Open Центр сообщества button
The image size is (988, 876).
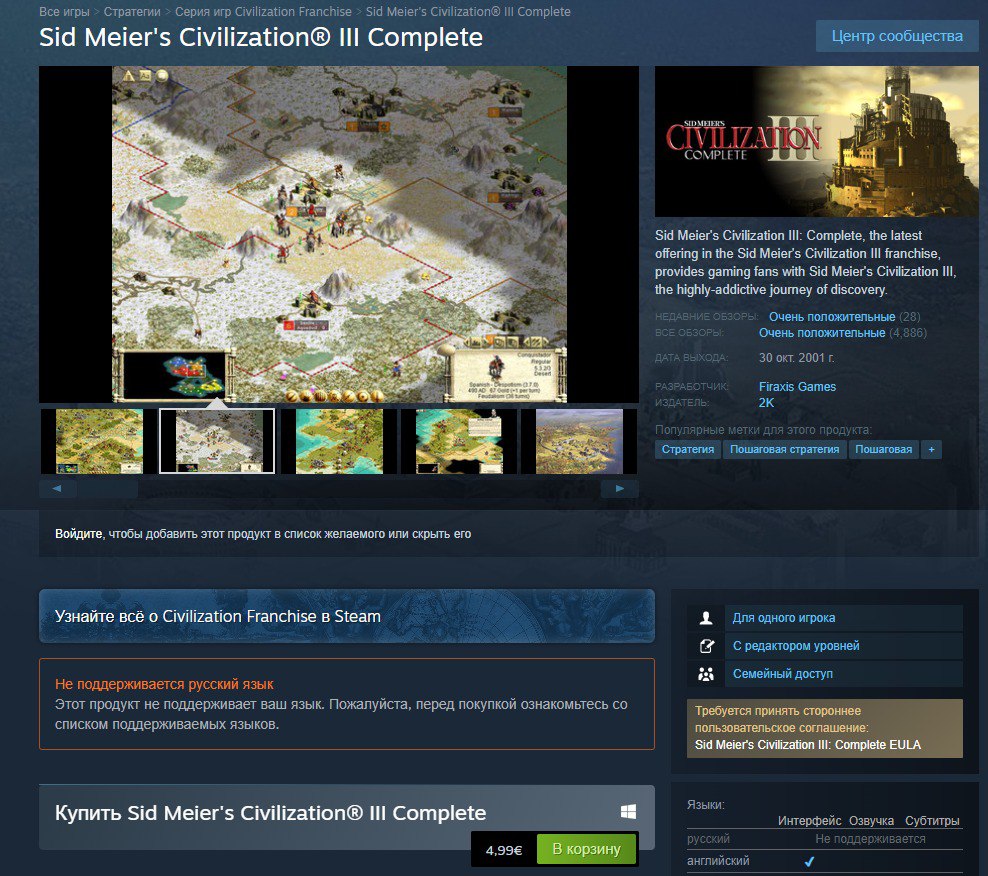pyautogui.click(x=897, y=36)
